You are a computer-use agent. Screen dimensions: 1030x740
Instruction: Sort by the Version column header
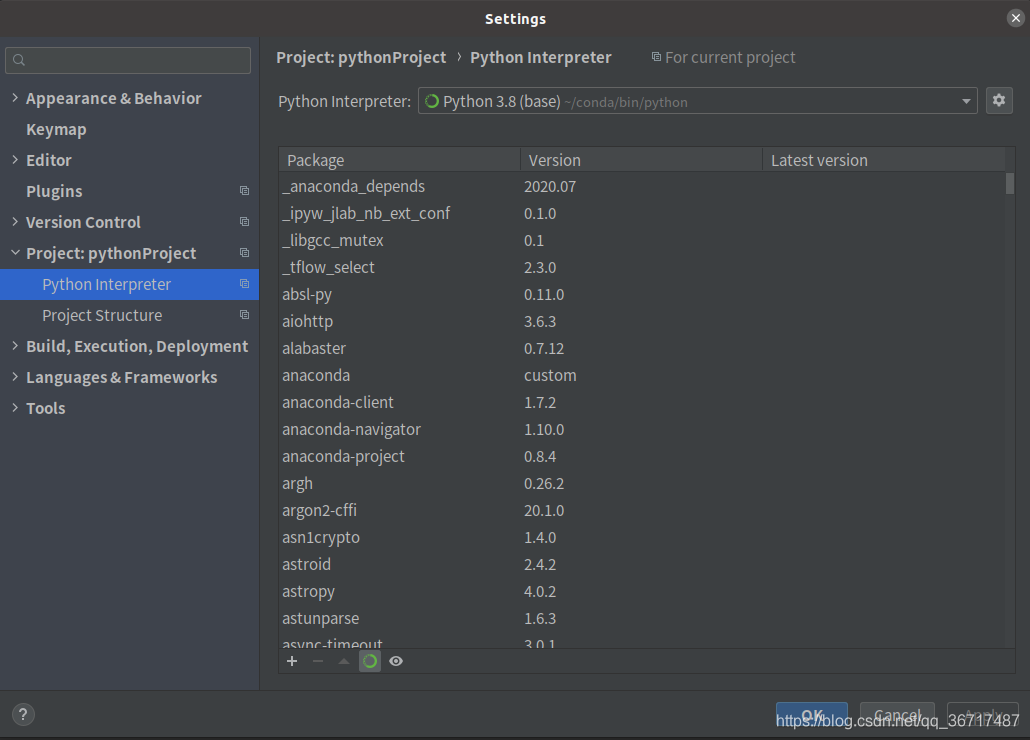(641, 160)
